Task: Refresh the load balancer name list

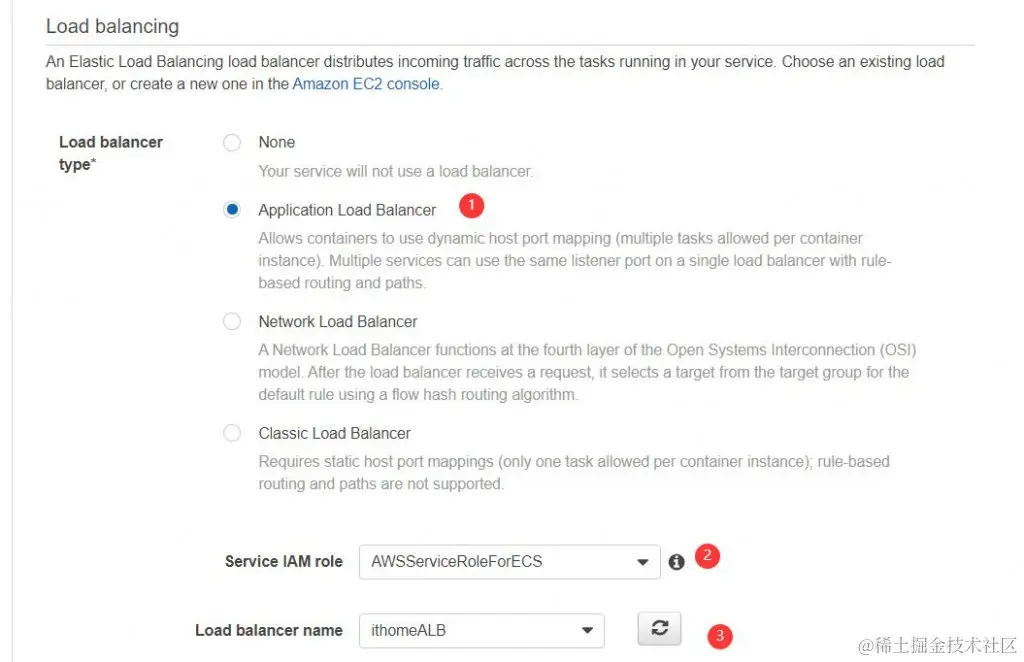Action: tap(660, 629)
